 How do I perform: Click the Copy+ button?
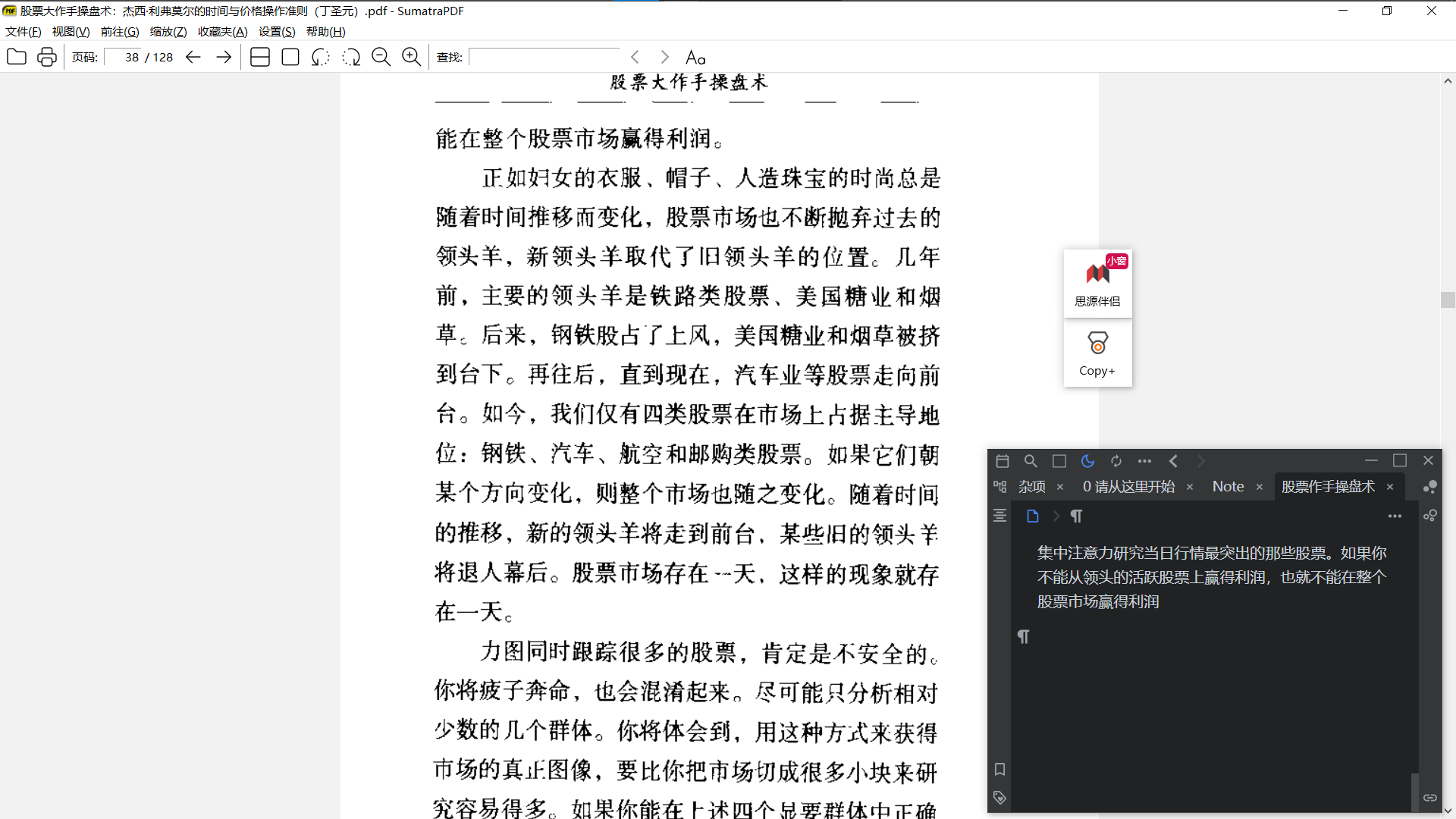point(1097,354)
